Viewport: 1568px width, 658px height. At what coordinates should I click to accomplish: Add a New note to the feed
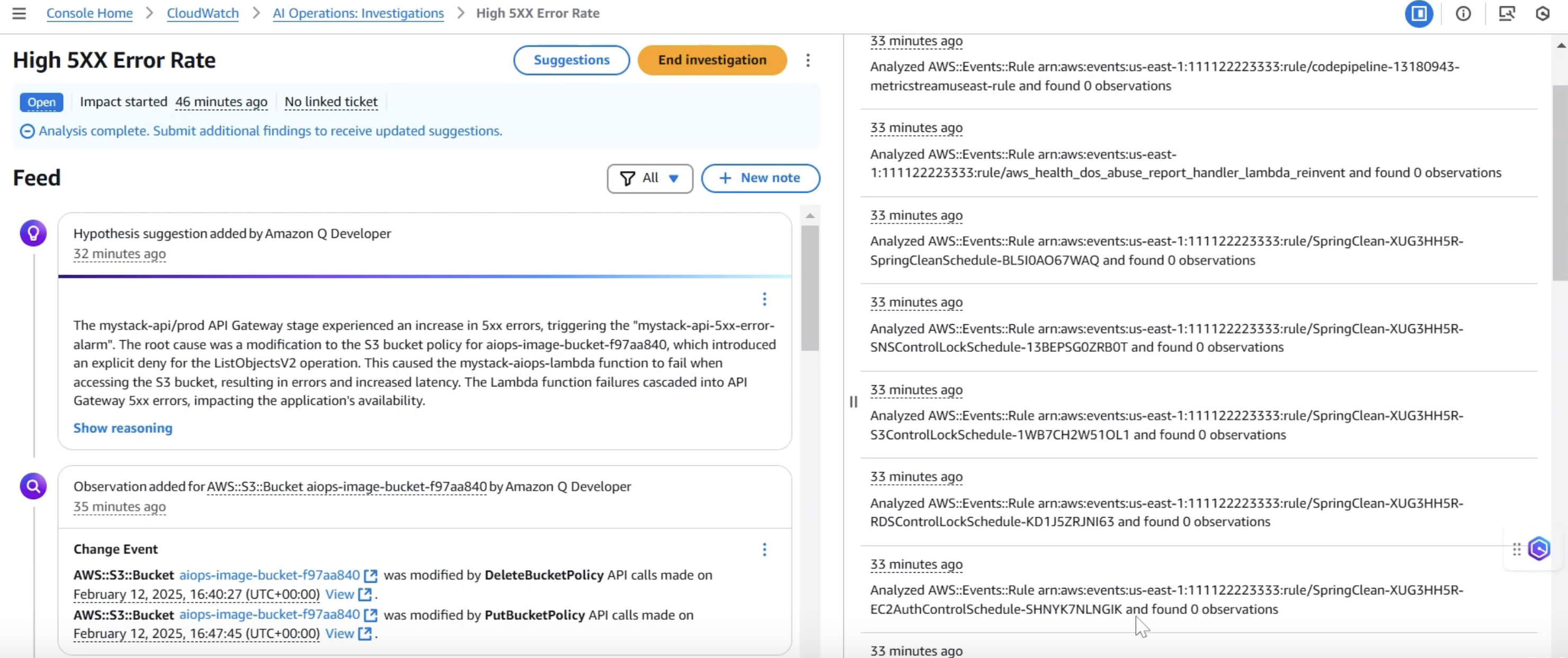click(x=760, y=179)
